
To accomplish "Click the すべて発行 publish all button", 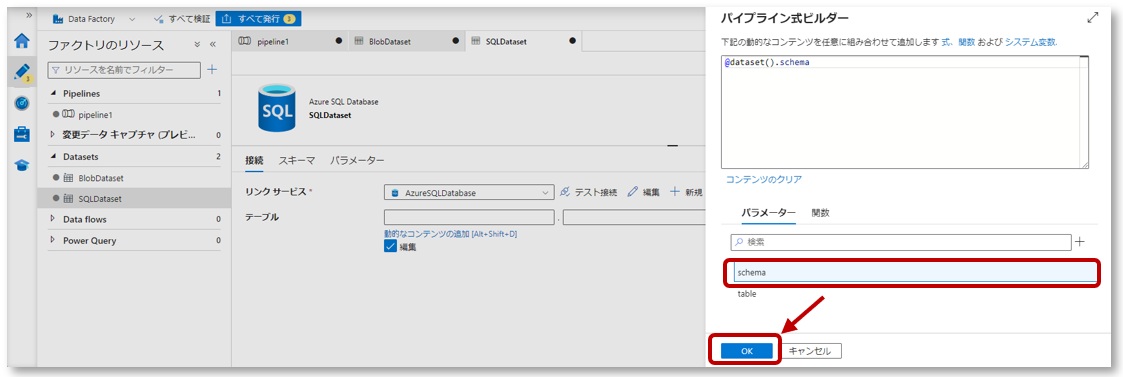I will point(258,19).
